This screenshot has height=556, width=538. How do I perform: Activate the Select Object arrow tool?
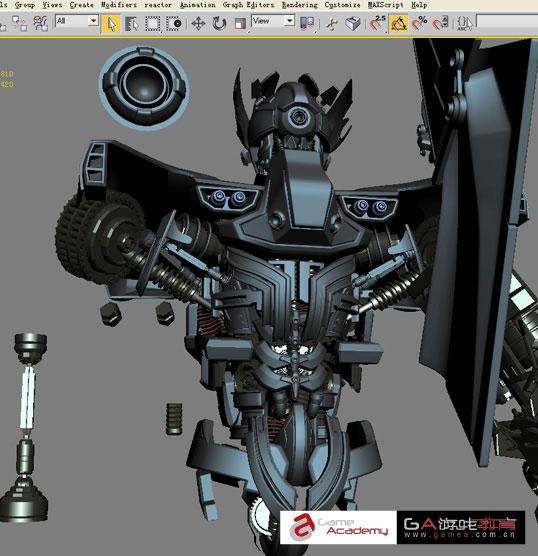(x=111, y=24)
